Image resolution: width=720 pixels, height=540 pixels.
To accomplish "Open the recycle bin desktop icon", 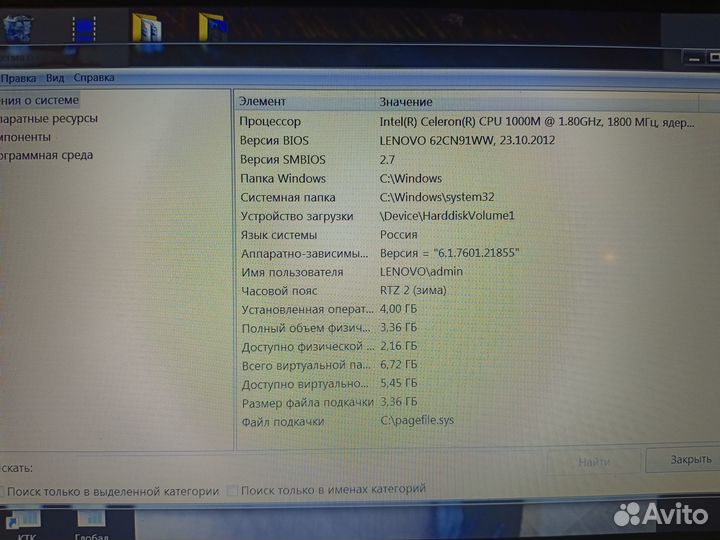I will coord(17,29).
